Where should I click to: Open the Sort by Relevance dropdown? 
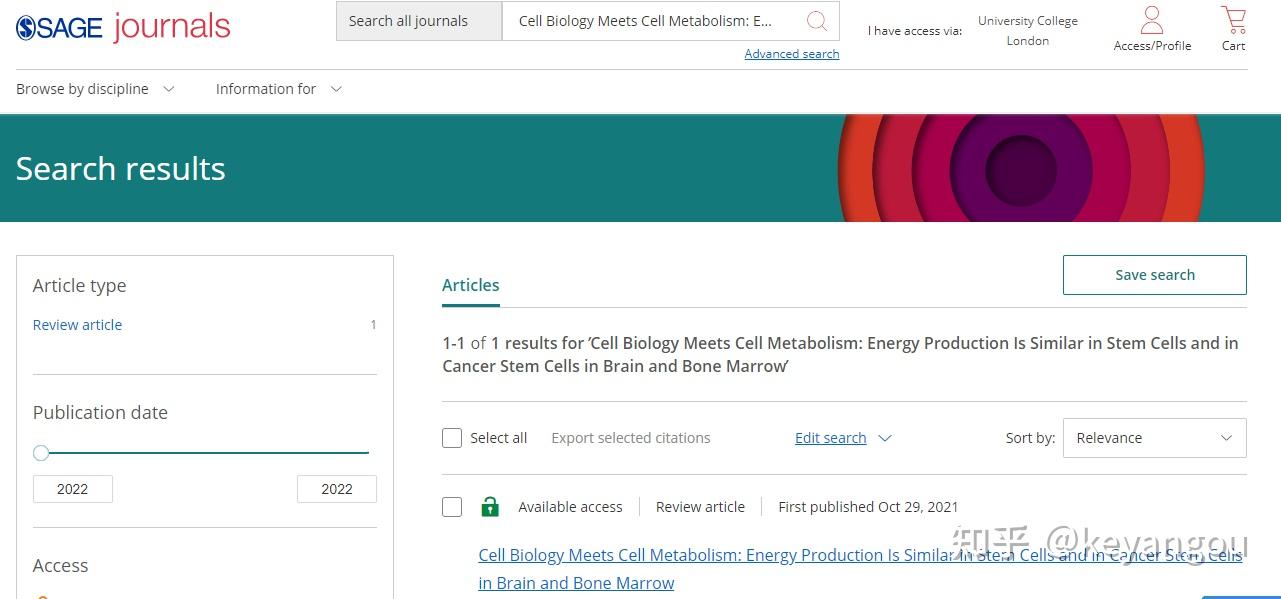point(1154,438)
